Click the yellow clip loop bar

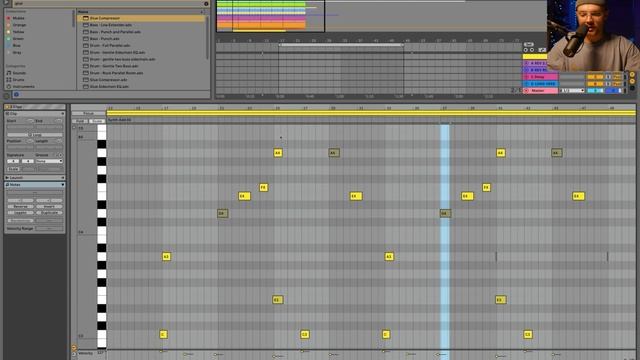click(x=371, y=113)
